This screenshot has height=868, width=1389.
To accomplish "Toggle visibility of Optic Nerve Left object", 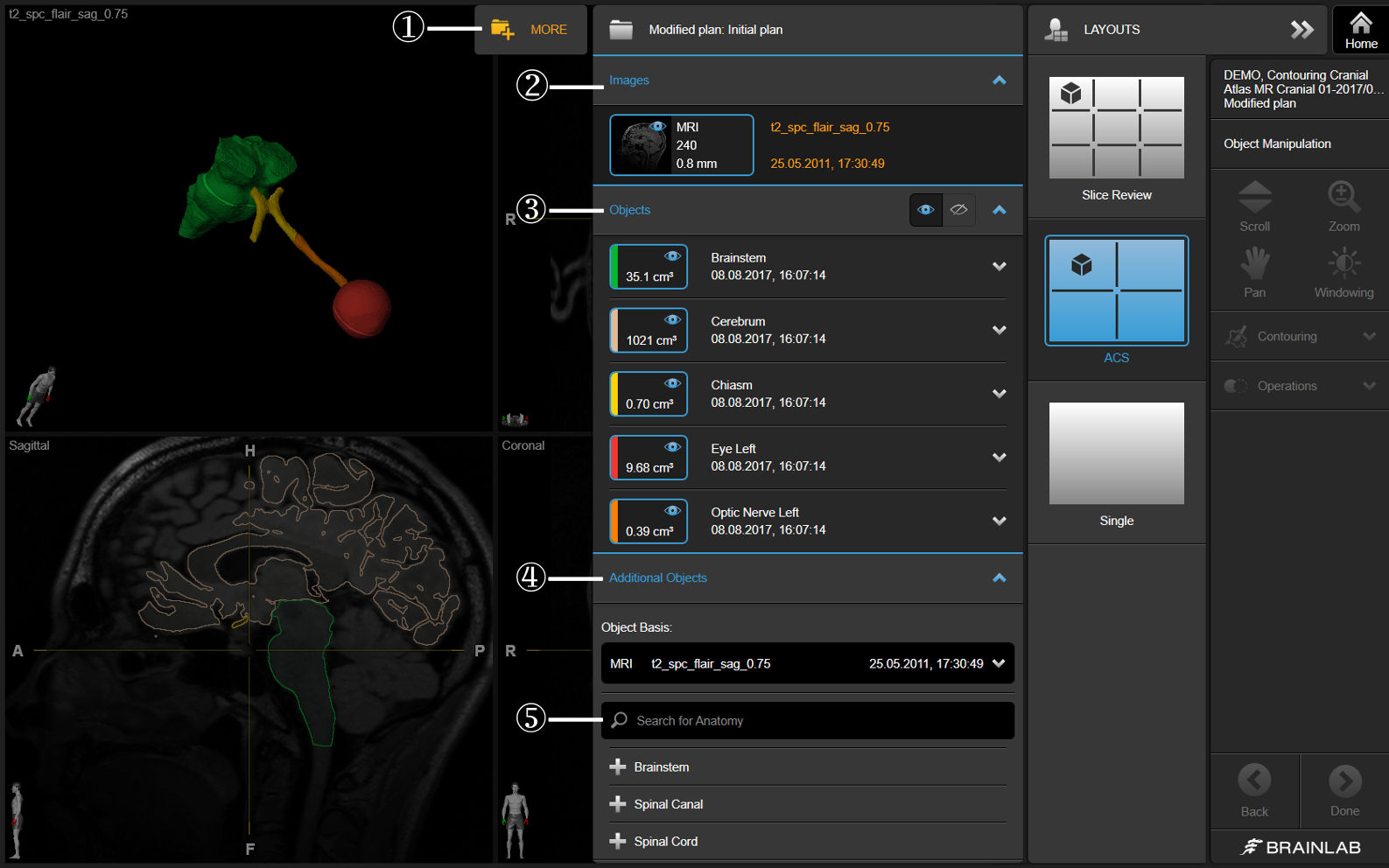I will pyautogui.click(x=672, y=511).
